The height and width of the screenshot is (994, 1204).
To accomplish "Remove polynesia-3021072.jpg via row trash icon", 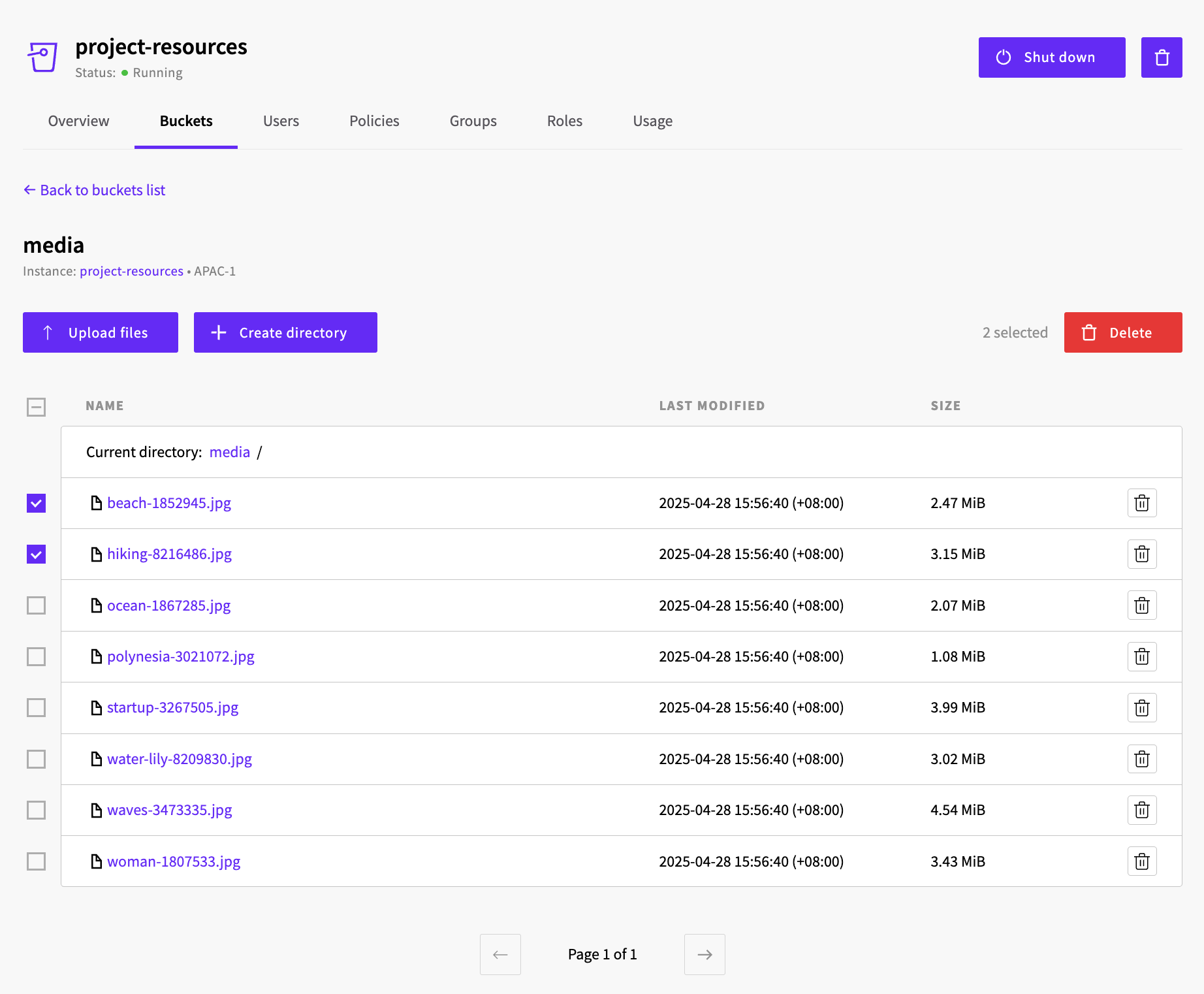I will tap(1141, 656).
